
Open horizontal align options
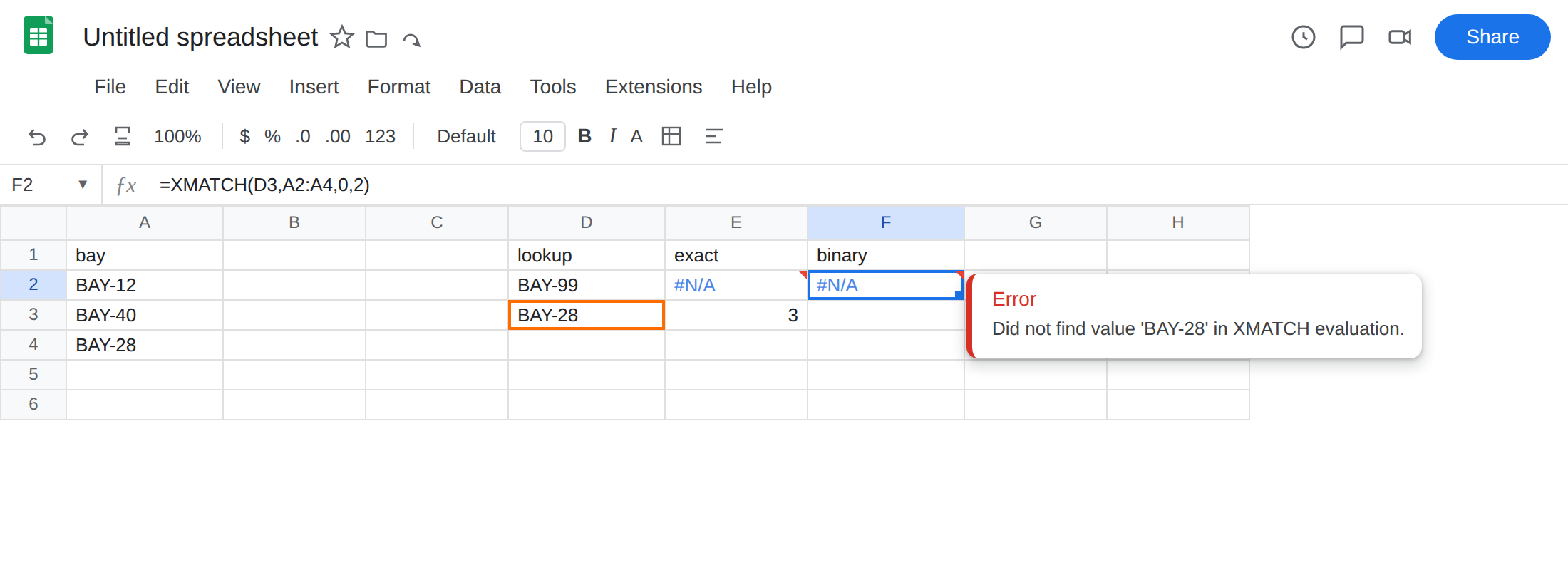pos(713,136)
